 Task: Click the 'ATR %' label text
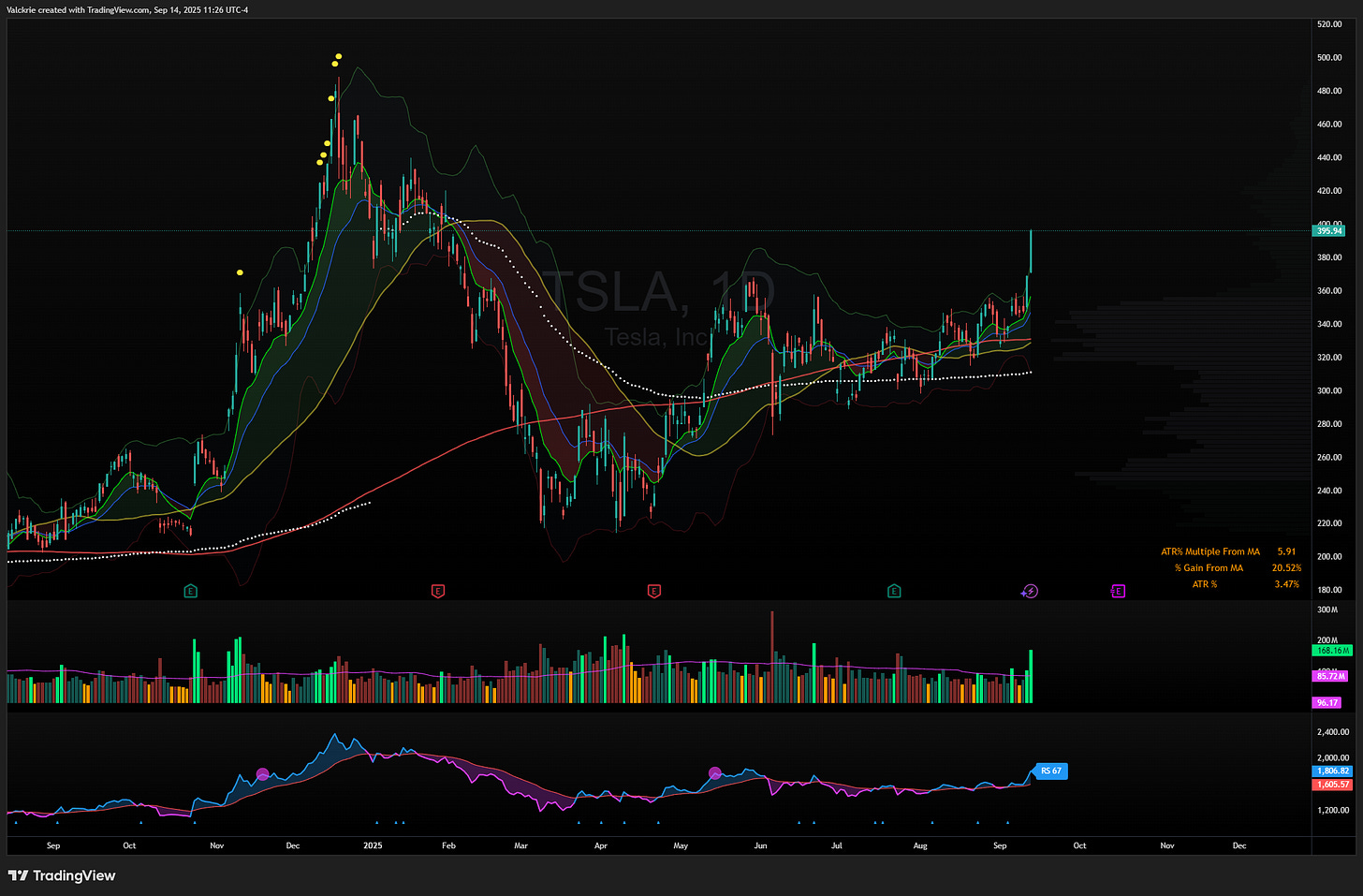pyautogui.click(x=1205, y=584)
